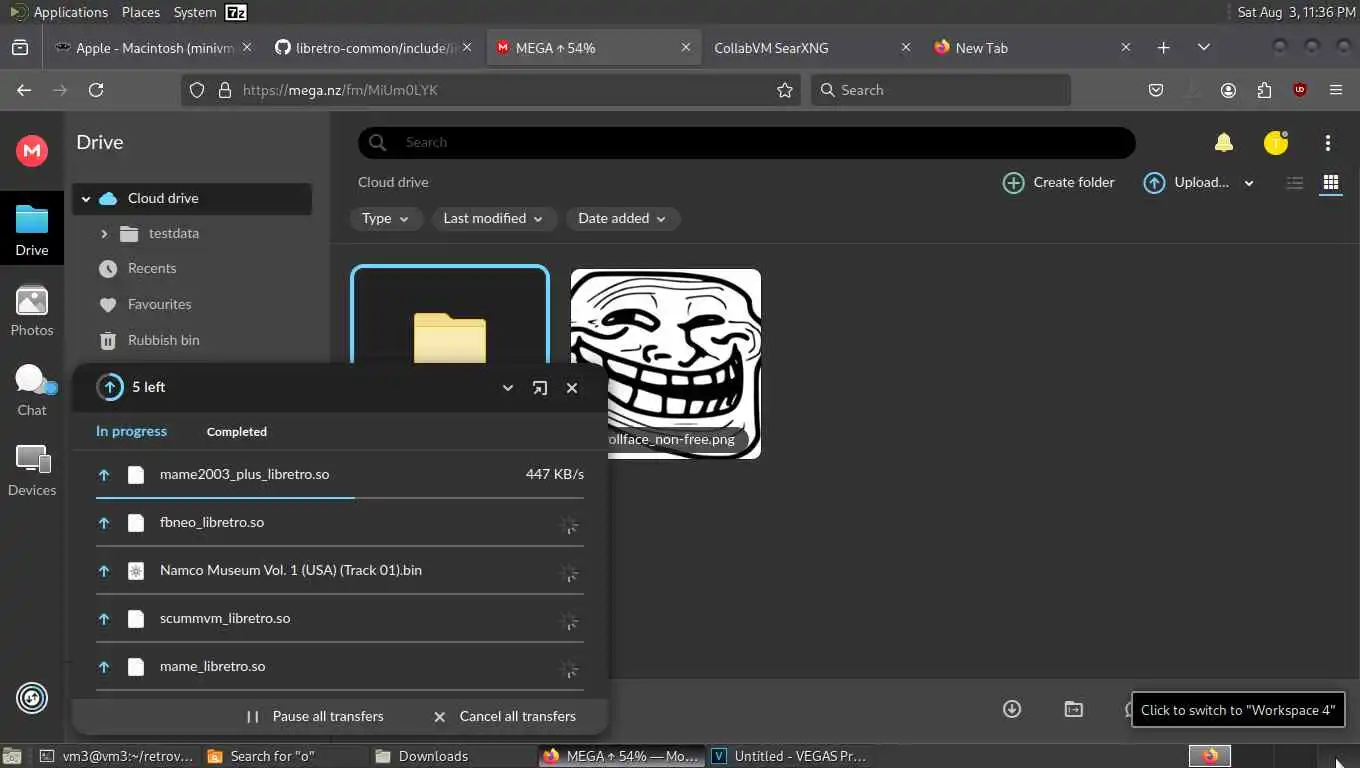Image resolution: width=1360 pixels, height=768 pixels.
Task: Pop out the transfers panel to full view
Action: [540, 388]
